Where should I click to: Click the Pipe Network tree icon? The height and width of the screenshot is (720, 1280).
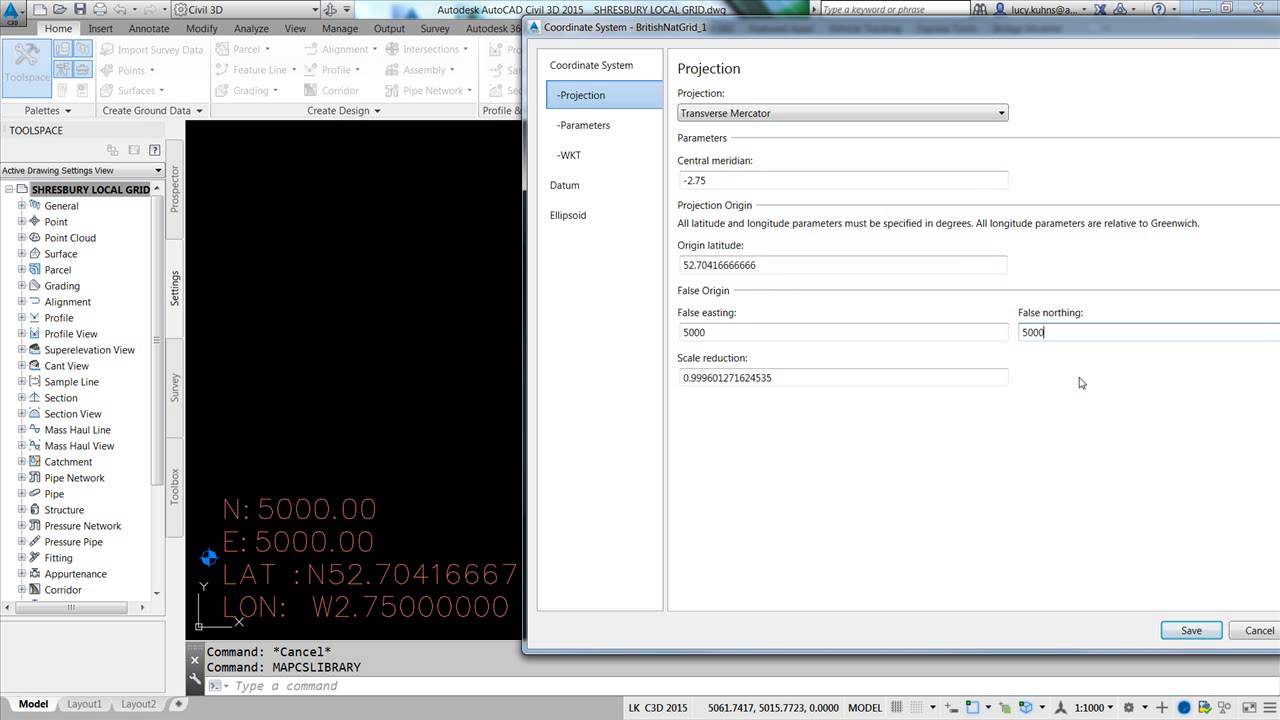pyautogui.click(x=35, y=477)
